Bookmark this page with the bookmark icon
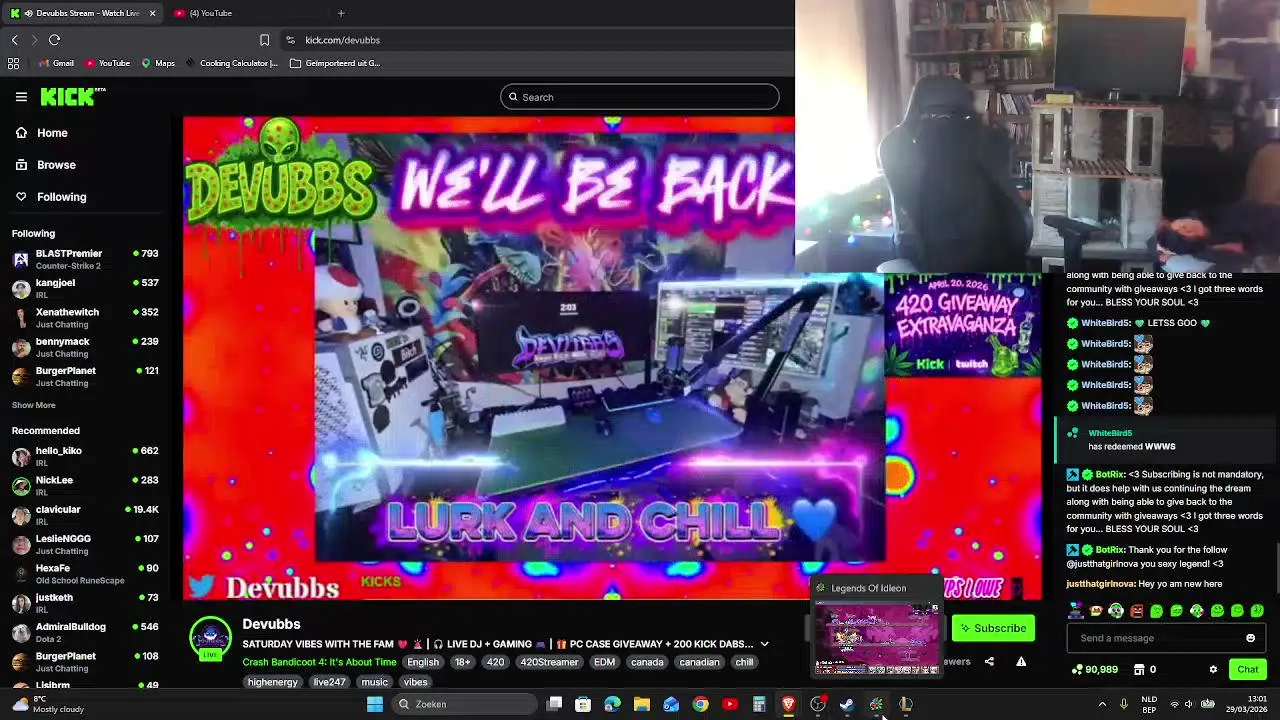 pyautogui.click(x=264, y=40)
